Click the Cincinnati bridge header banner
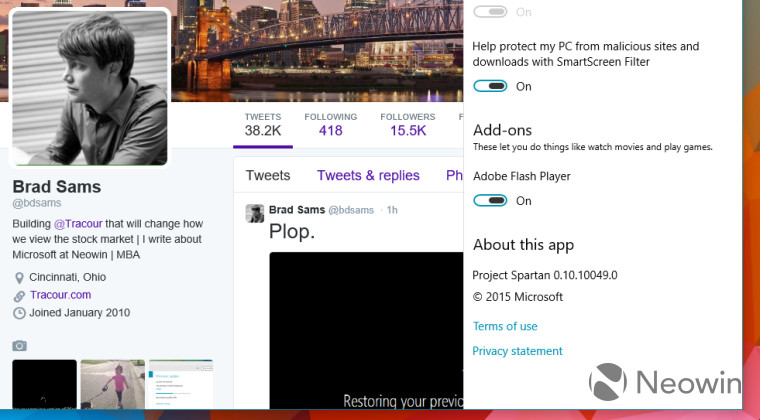Viewport: 760px width, 420px height. (317, 51)
